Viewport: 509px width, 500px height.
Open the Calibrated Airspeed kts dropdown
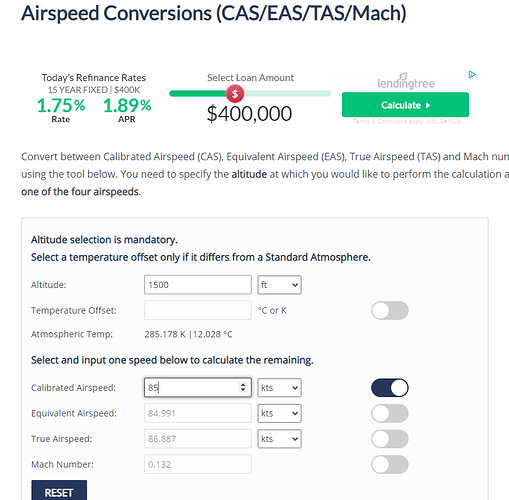(279, 388)
